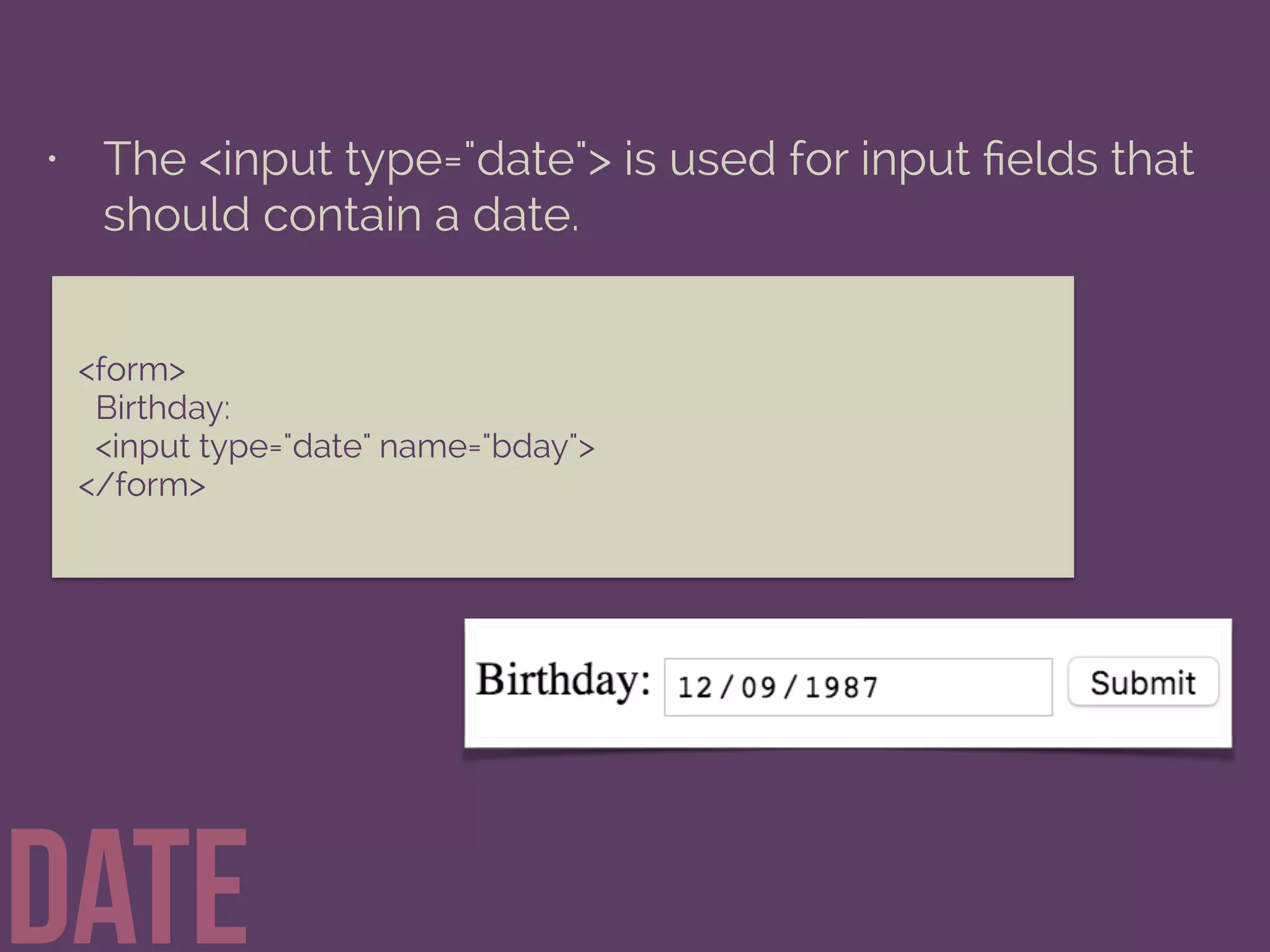Click the serif Birthday: label beside the input
The image size is (1270, 952).
point(563,681)
